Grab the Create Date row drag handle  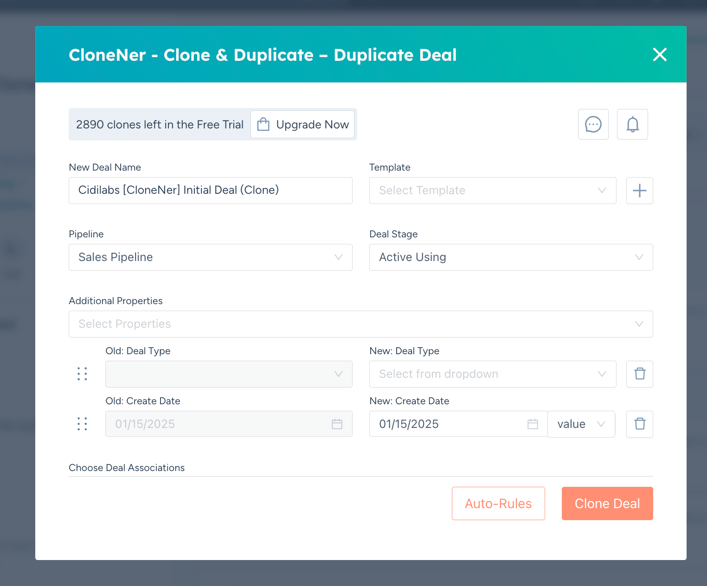point(82,424)
